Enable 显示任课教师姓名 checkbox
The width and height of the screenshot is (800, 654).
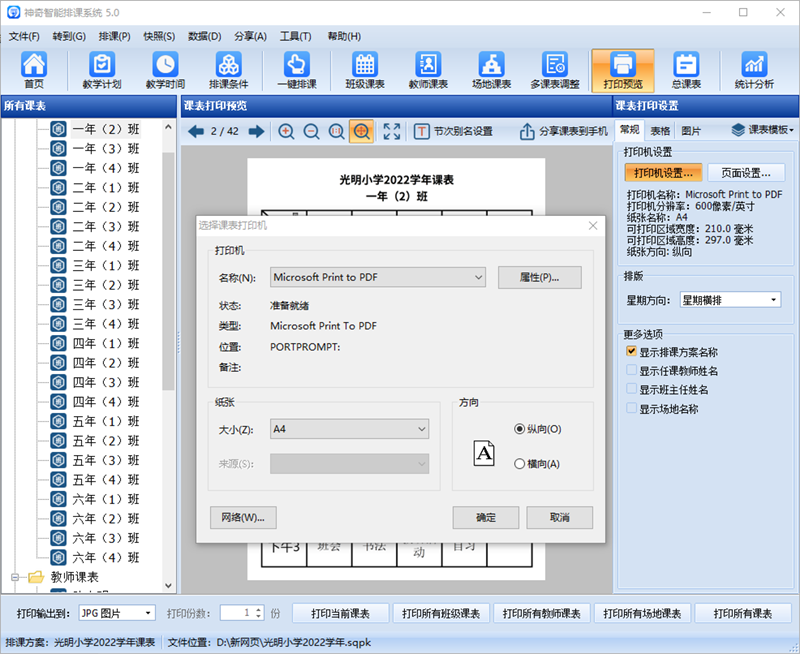pyautogui.click(x=631, y=371)
